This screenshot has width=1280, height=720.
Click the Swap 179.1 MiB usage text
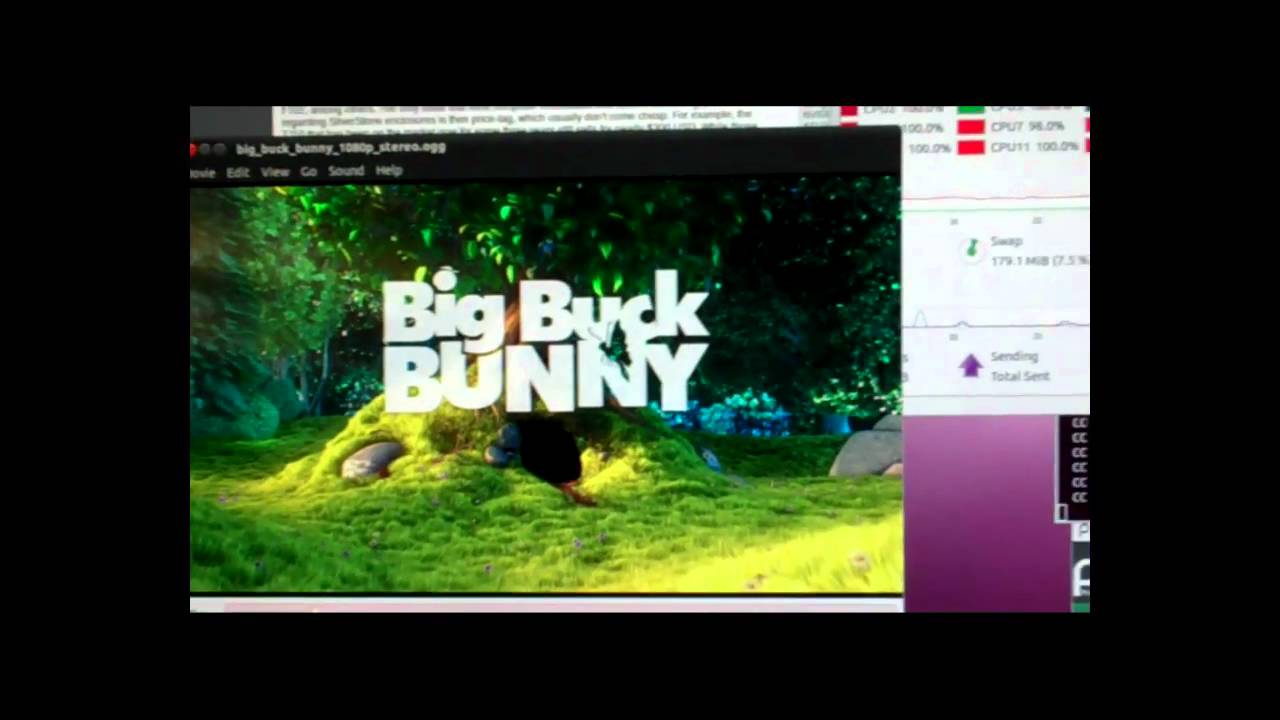[1039, 260]
